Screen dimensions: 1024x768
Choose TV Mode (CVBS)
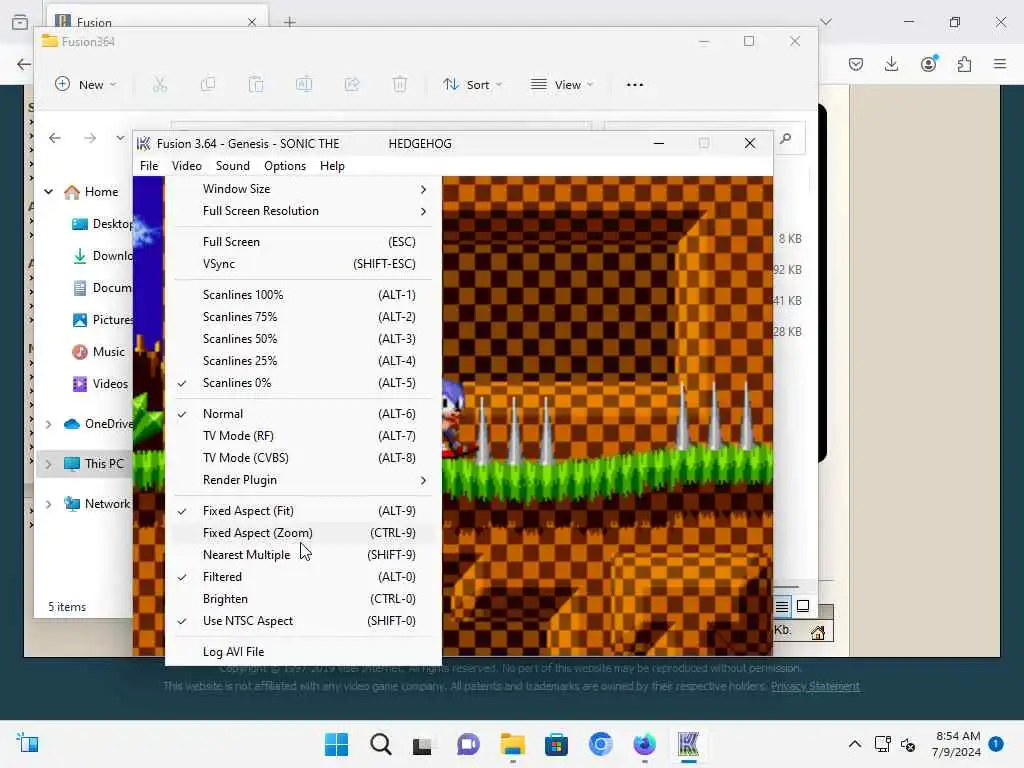point(304,458)
